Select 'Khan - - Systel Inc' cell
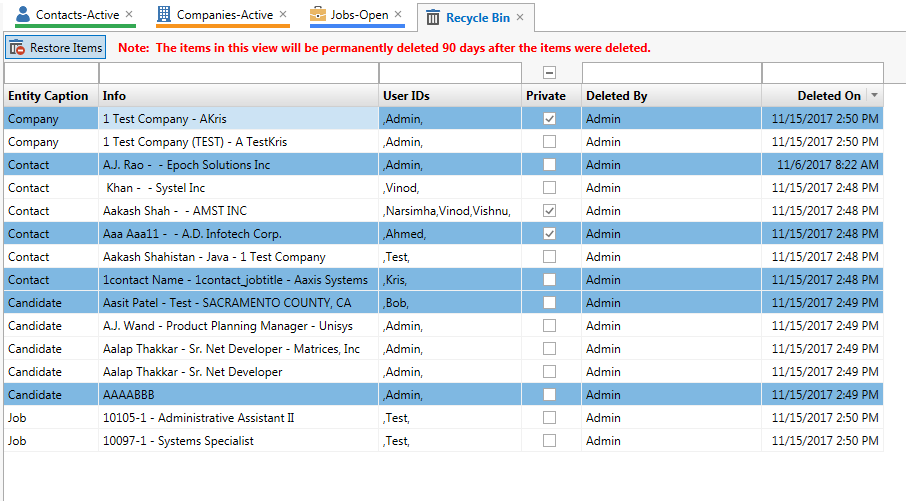 point(239,188)
